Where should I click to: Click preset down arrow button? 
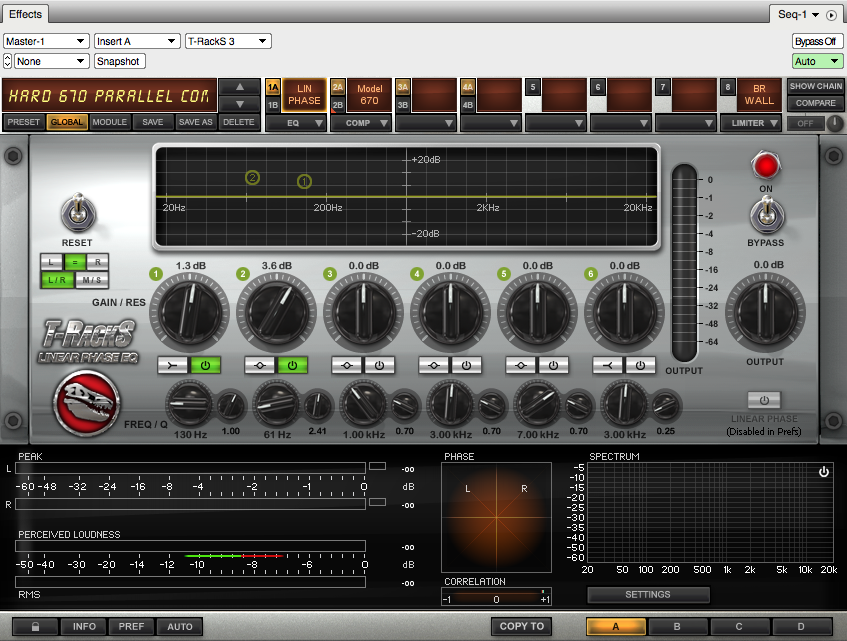(x=240, y=104)
